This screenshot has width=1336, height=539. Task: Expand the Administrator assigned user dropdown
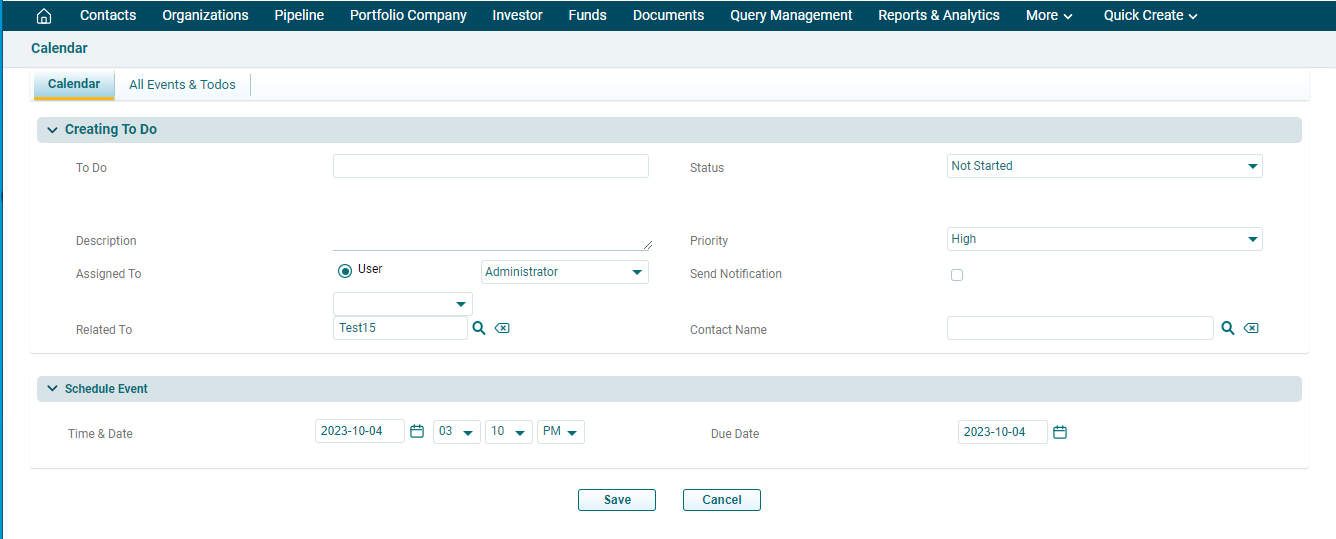pyautogui.click(x=564, y=272)
